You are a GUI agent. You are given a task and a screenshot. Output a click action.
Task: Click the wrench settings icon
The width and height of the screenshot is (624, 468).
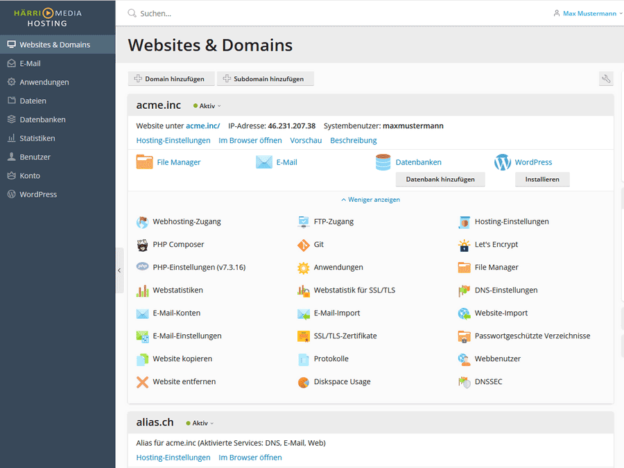tap(605, 78)
